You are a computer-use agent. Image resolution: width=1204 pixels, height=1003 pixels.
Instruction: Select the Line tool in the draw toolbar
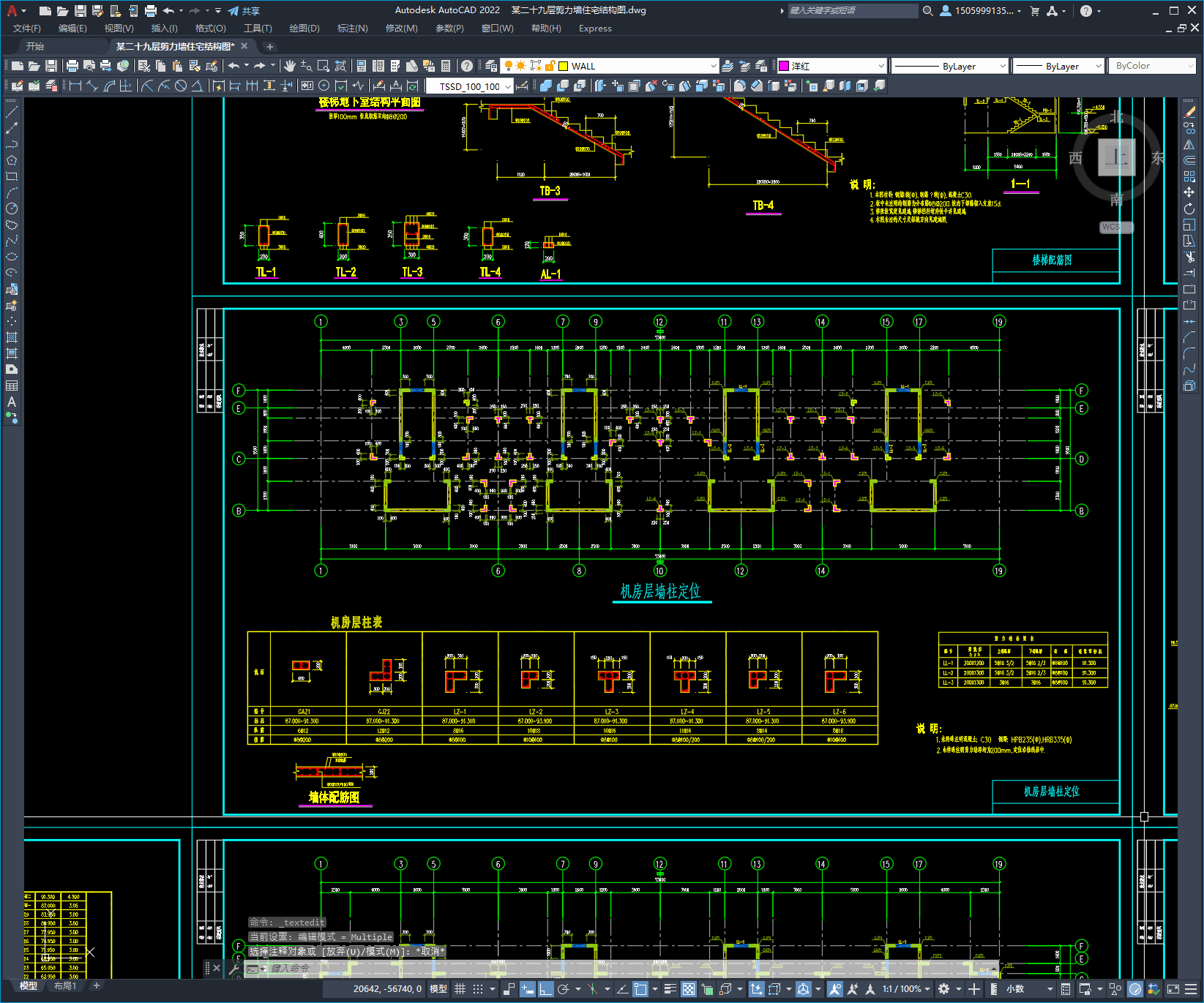[x=12, y=112]
